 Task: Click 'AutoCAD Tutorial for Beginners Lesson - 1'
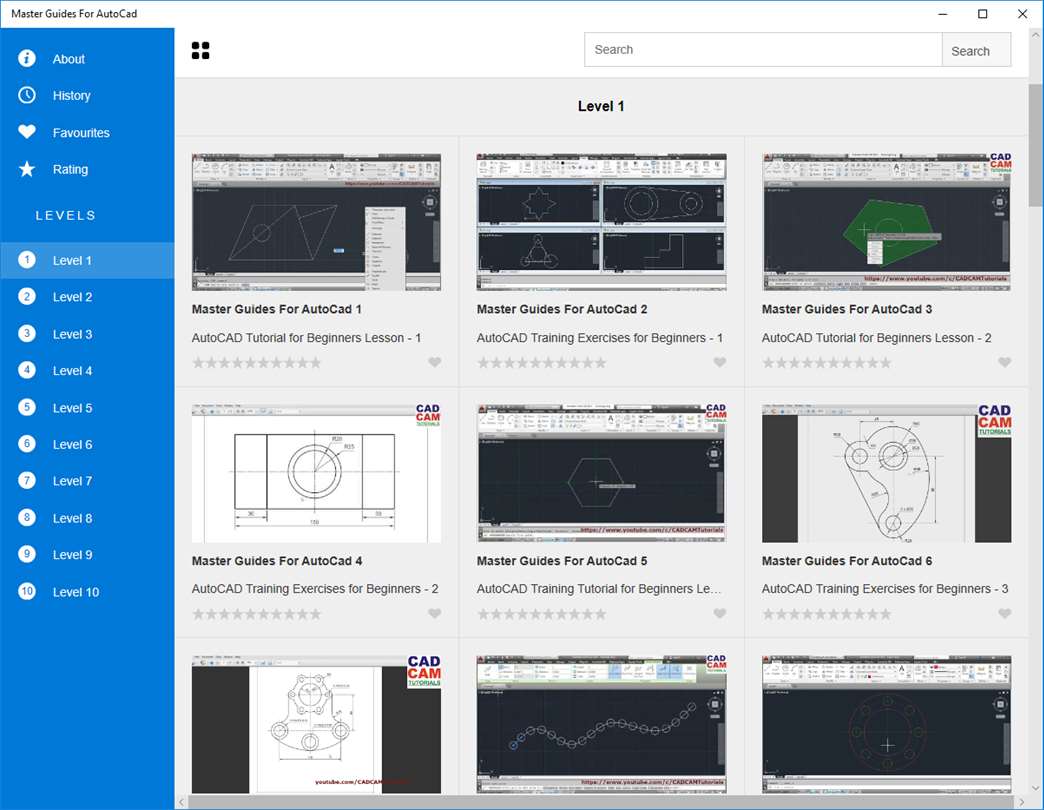[x=306, y=338]
